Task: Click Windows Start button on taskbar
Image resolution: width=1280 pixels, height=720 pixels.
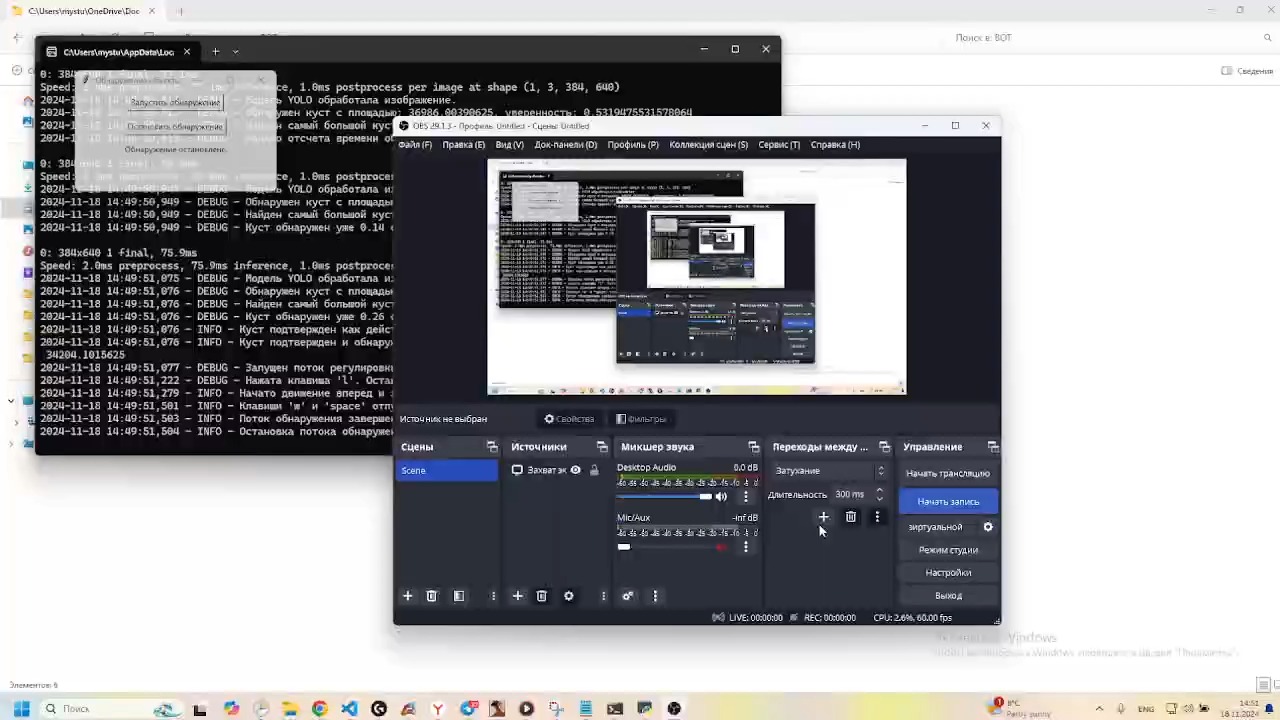Action: coord(21,709)
